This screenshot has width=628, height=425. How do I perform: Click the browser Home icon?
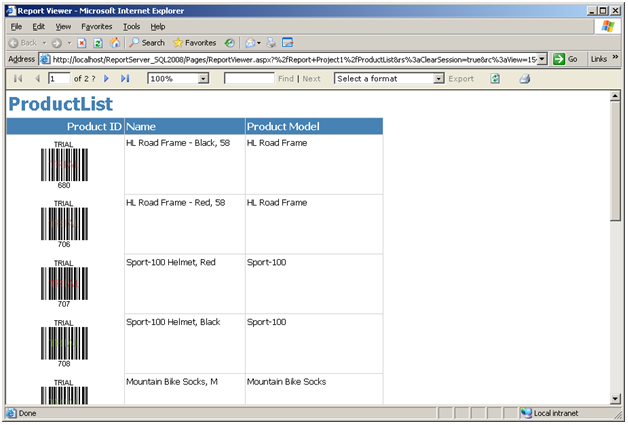(x=115, y=42)
